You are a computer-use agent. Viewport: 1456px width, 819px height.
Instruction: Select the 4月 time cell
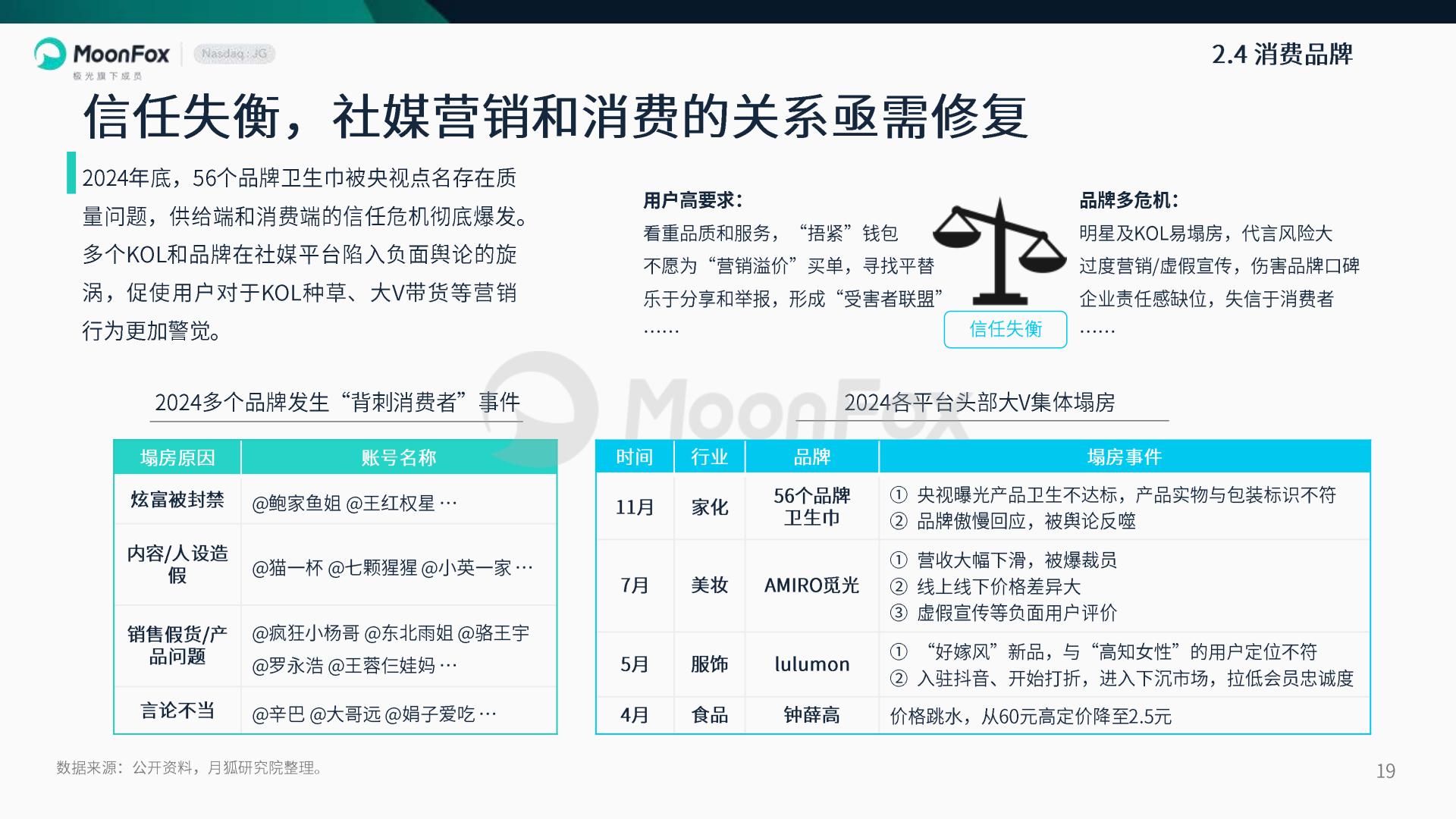tap(635, 715)
